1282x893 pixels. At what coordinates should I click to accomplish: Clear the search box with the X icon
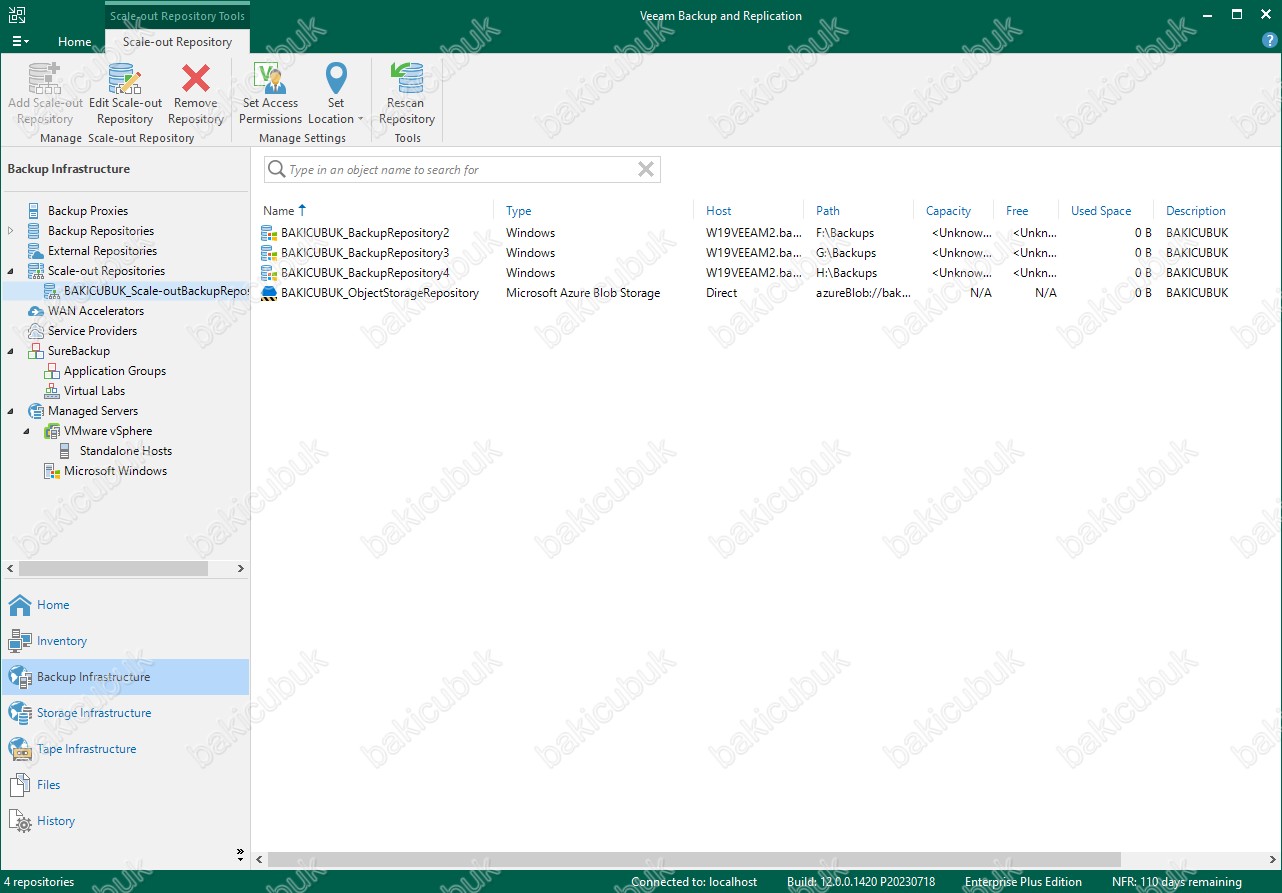(646, 170)
